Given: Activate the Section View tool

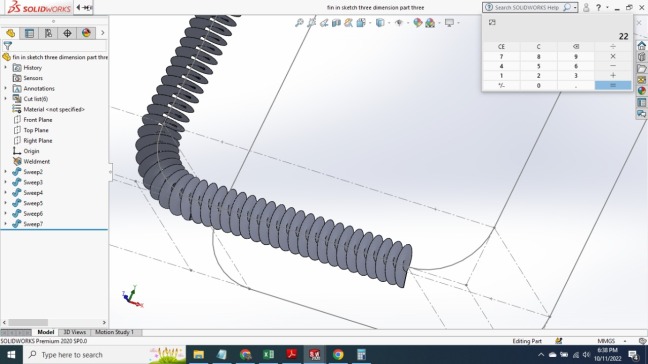Looking at the screenshot, I should coord(336,23).
